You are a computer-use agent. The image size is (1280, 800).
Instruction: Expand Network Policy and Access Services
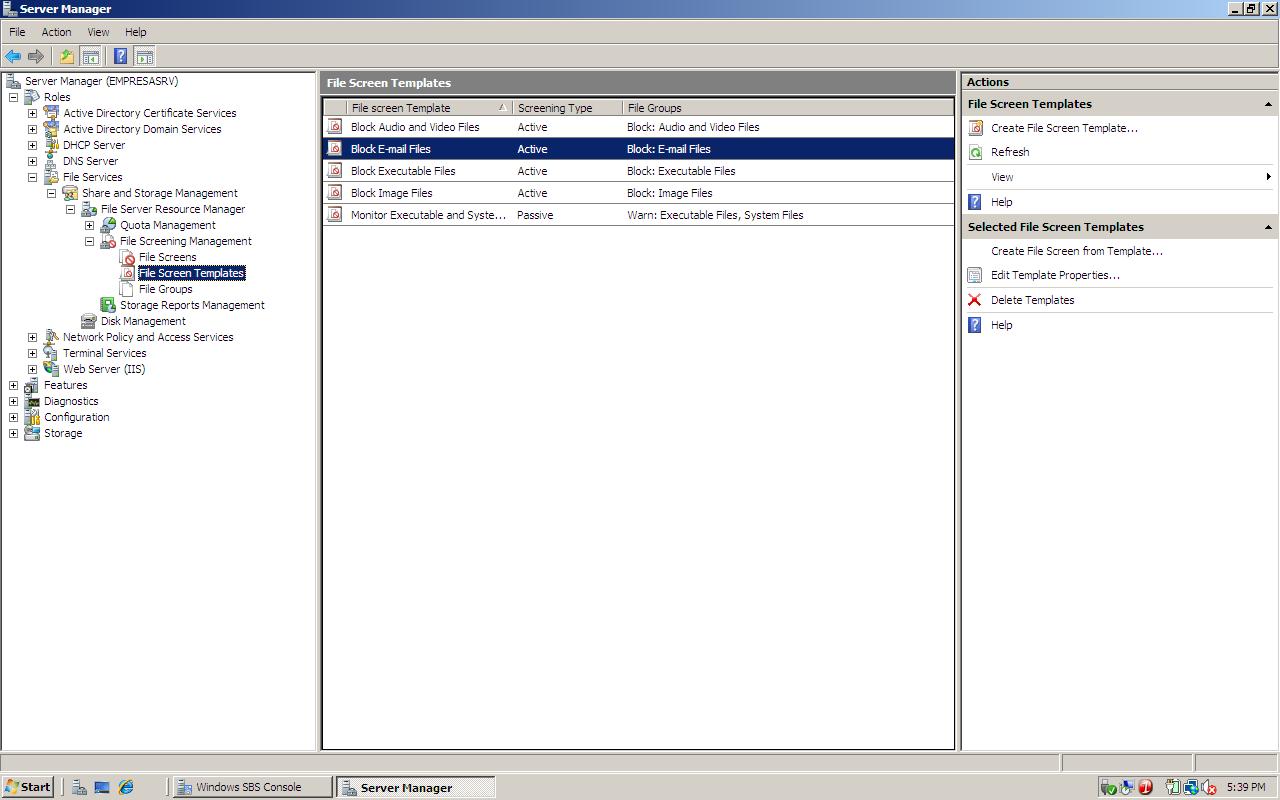pos(32,337)
